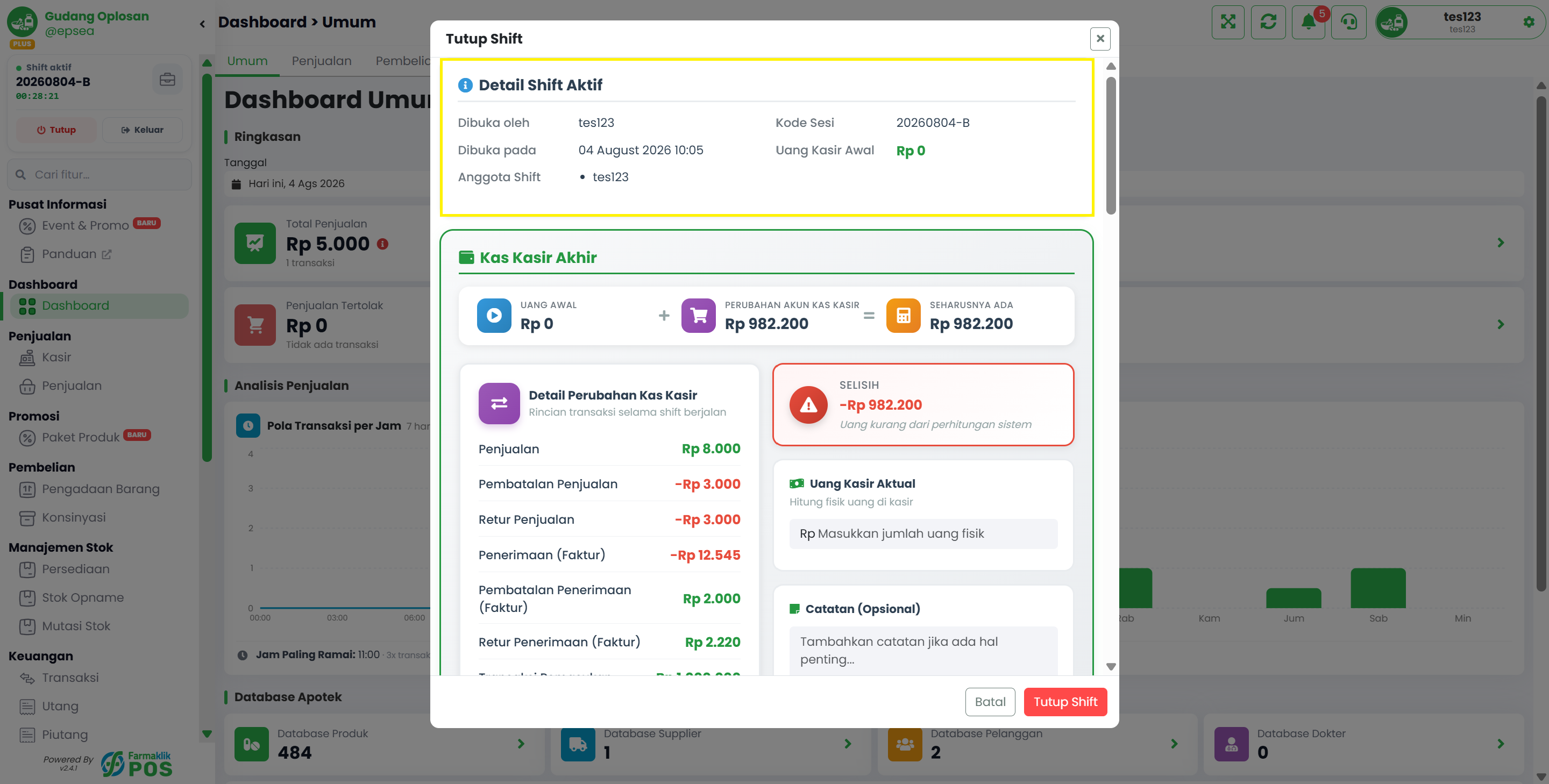Click the tes123 user avatar
Screen dimensions: 1549x784
pyautogui.click(x=1392, y=23)
